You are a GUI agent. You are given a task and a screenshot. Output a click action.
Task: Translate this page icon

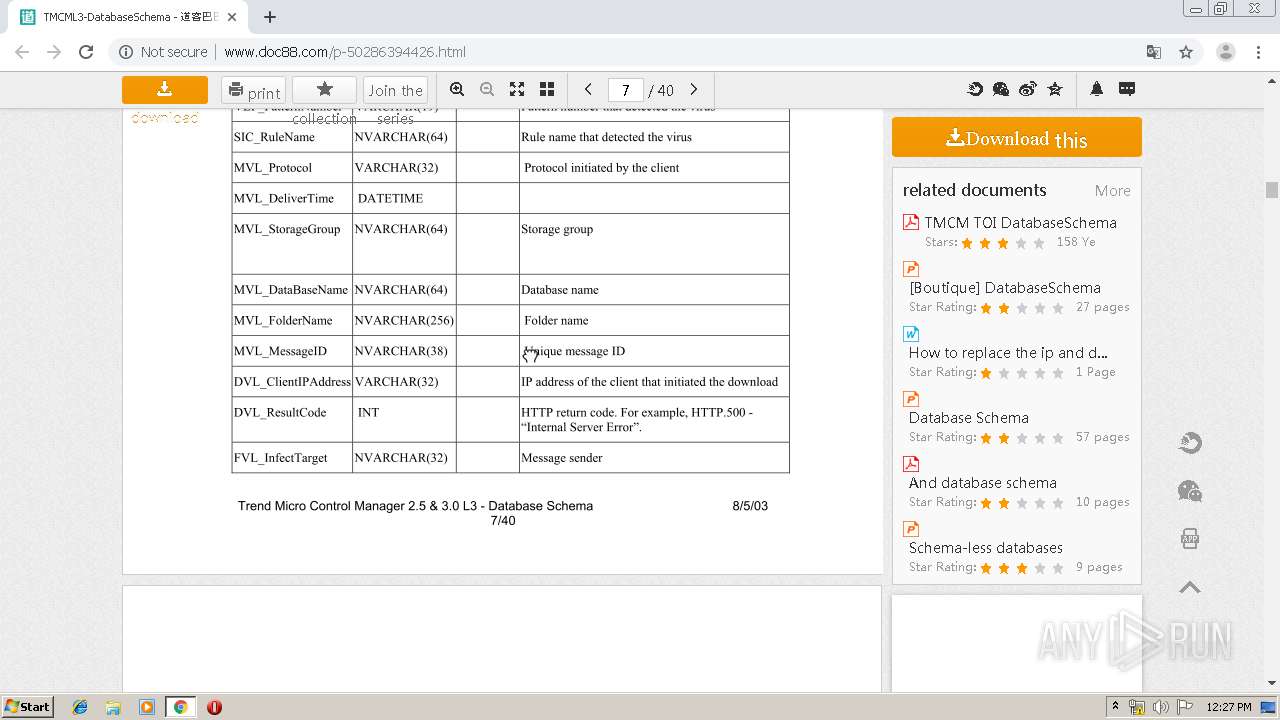pyautogui.click(x=1154, y=52)
